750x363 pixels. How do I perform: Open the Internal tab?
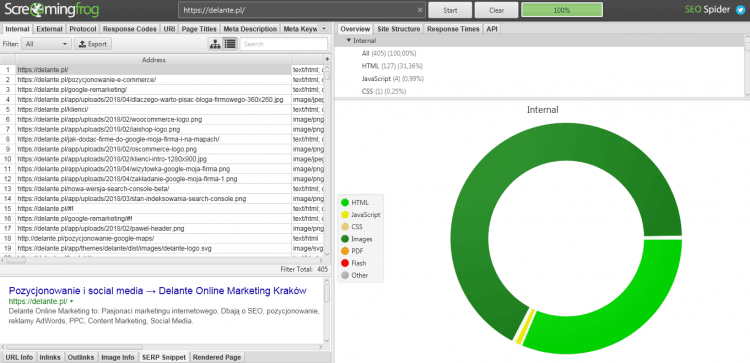[17, 29]
